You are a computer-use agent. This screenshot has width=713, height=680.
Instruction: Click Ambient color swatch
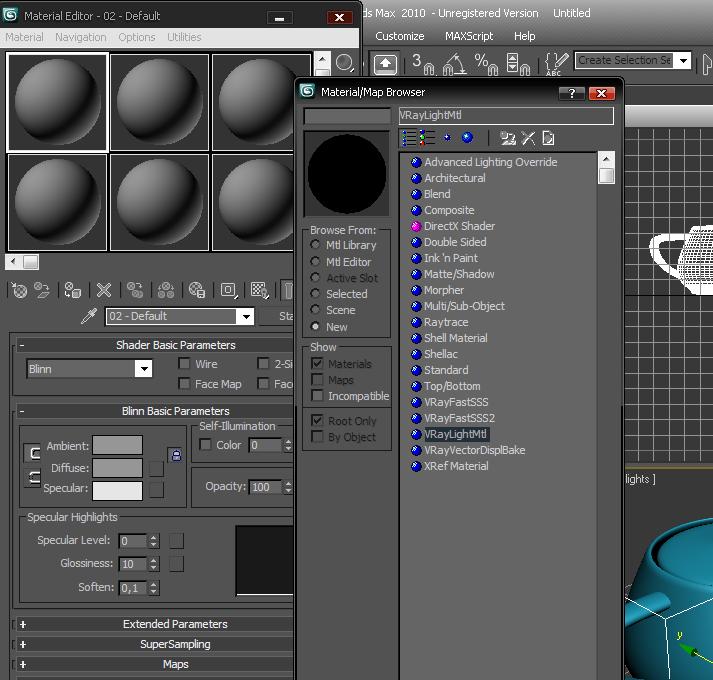117,445
